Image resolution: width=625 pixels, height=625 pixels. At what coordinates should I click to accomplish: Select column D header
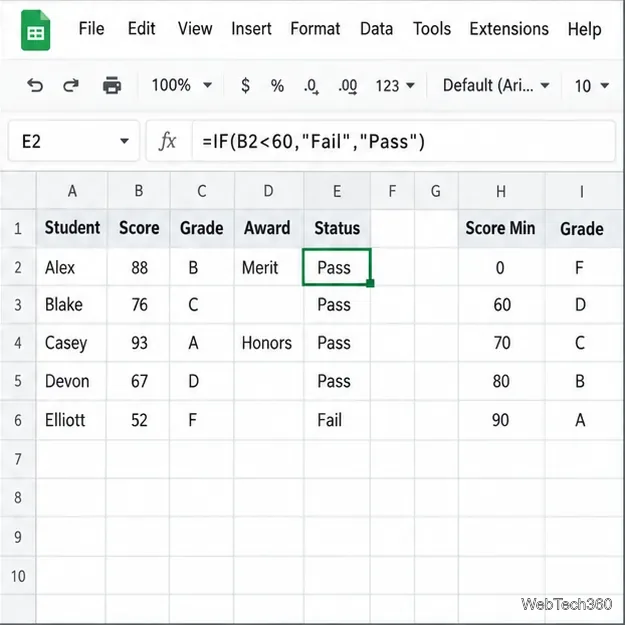coord(269,191)
